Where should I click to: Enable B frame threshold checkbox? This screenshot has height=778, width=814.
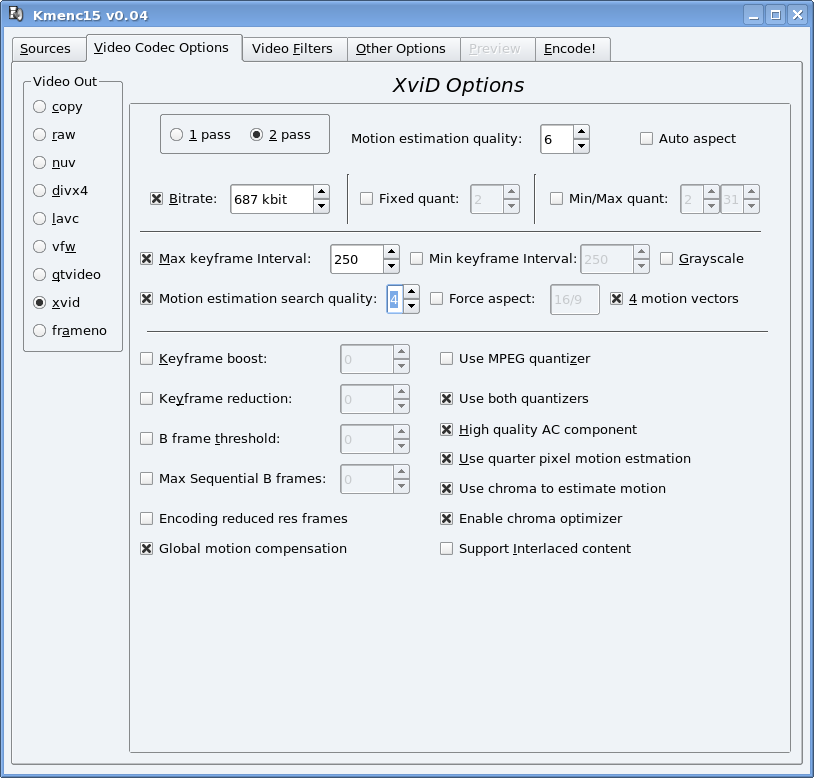click(146, 439)
